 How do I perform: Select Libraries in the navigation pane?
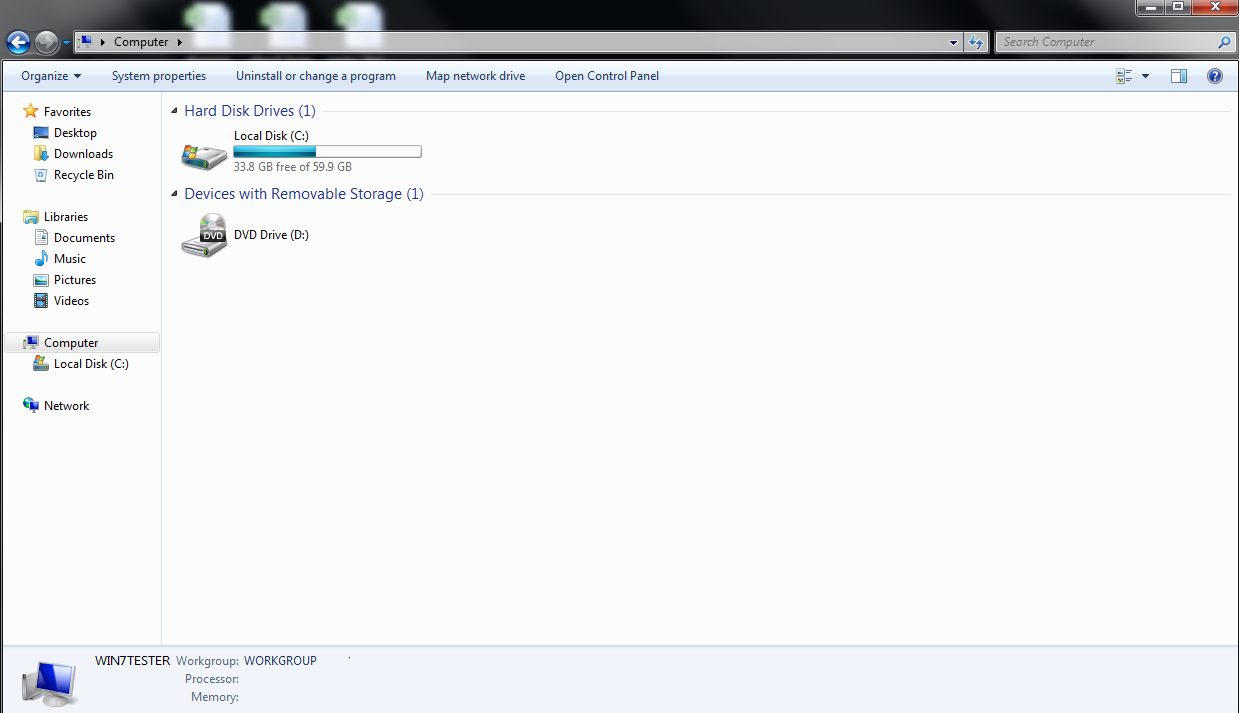66,217
